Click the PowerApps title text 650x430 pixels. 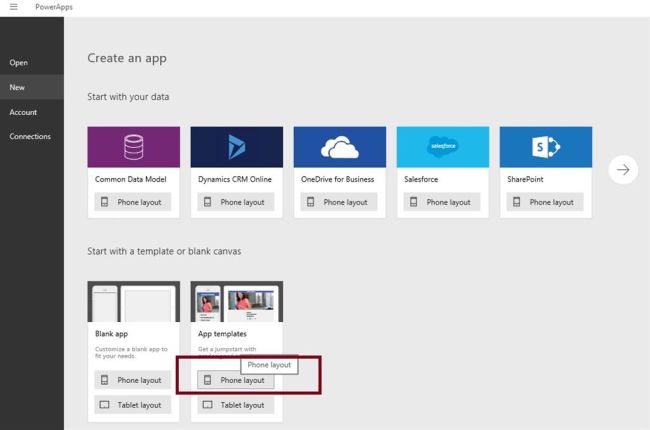coord(54,7)
